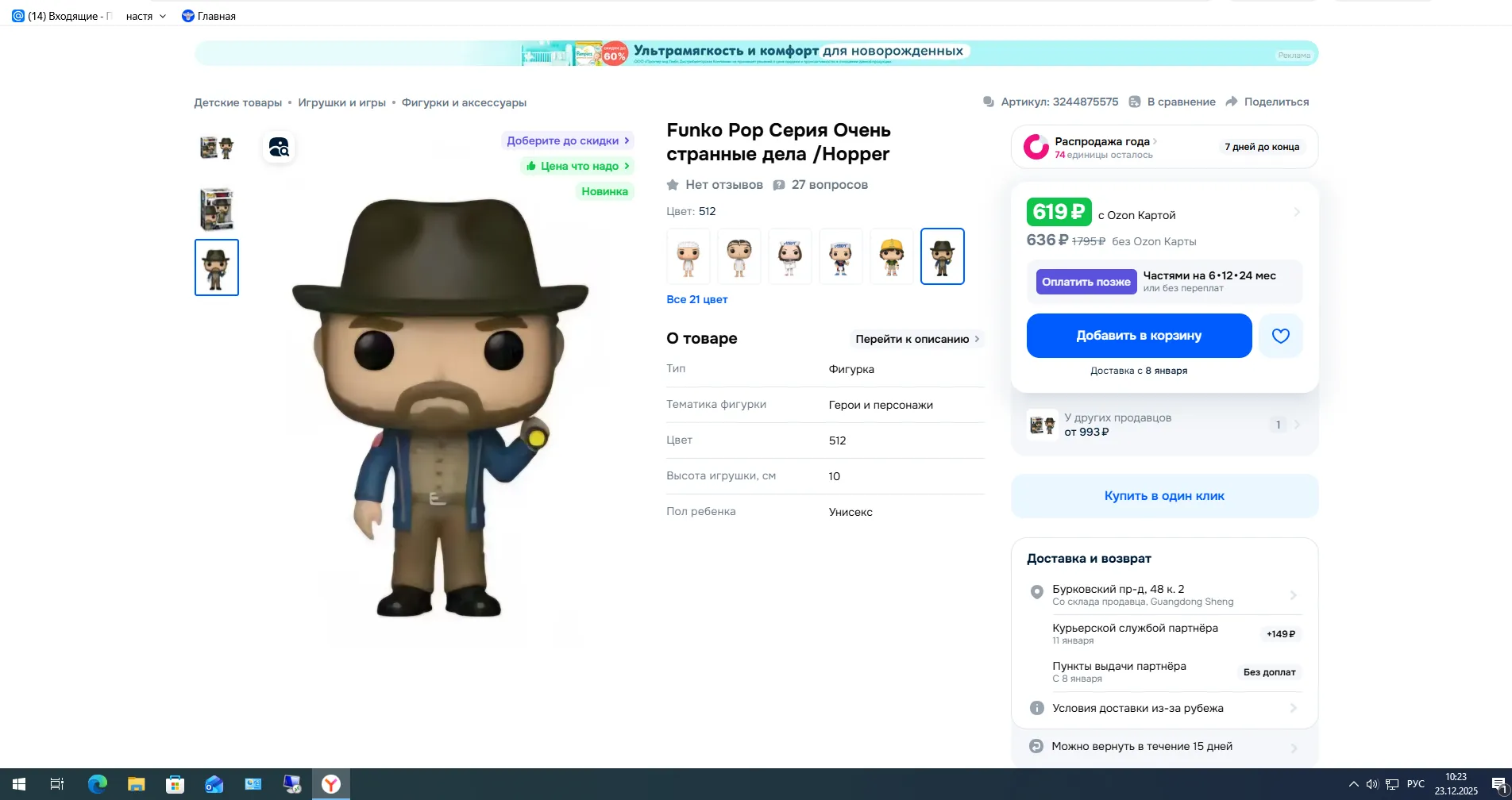Open Yandex Browser in the taskbar
Viewport: 1512px width, 800px height.
[x=331, y=784]
